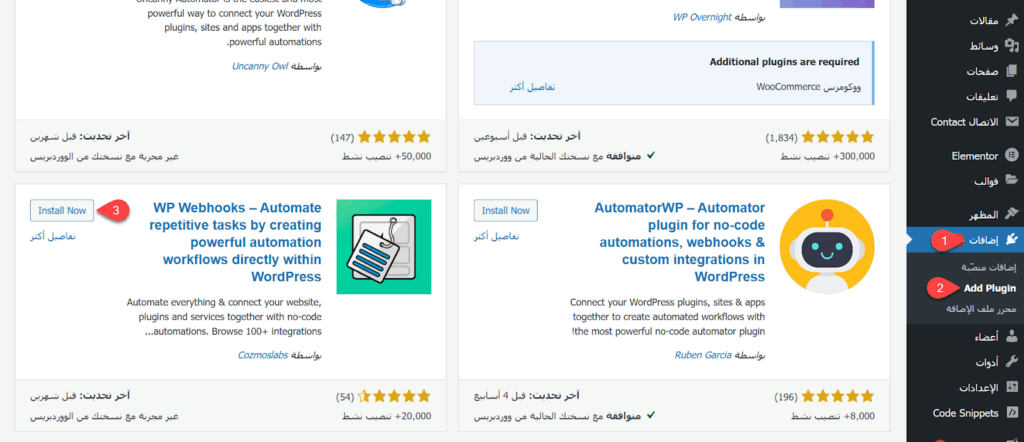Install the WP Webhooks plugin now
Viewport: 1024px width, 442px height.
63,210
